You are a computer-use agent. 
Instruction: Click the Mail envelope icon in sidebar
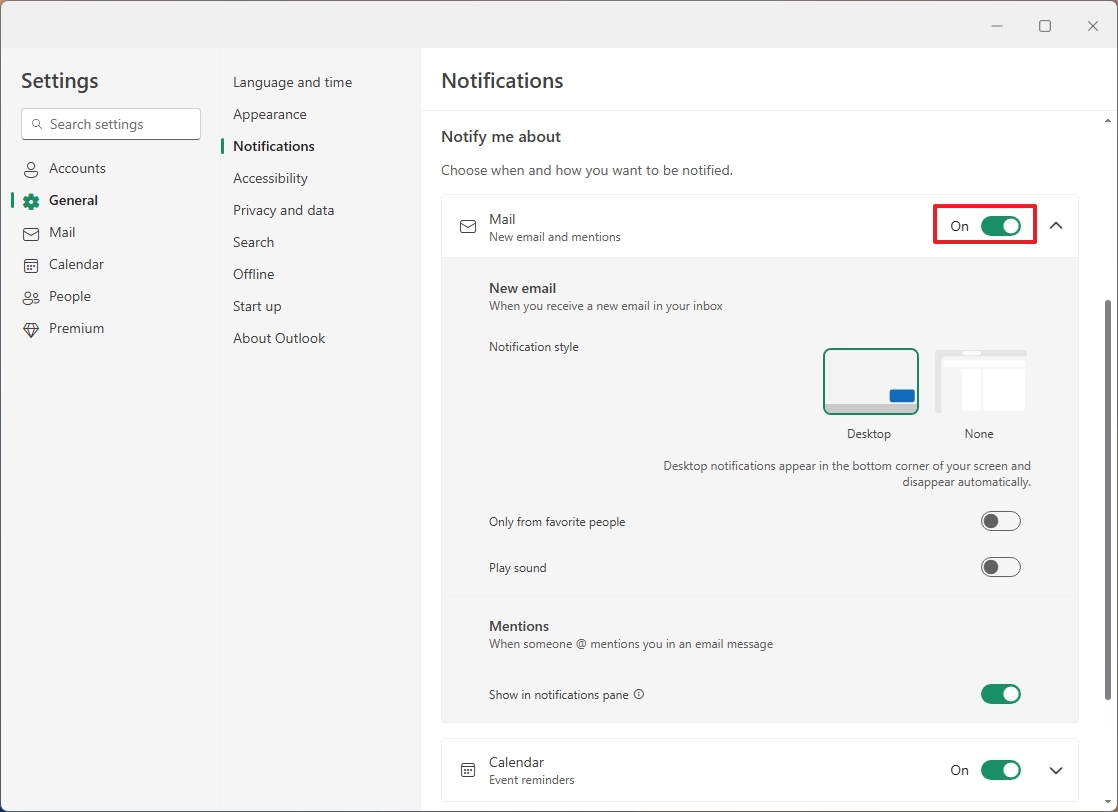(x=31, y=234)
